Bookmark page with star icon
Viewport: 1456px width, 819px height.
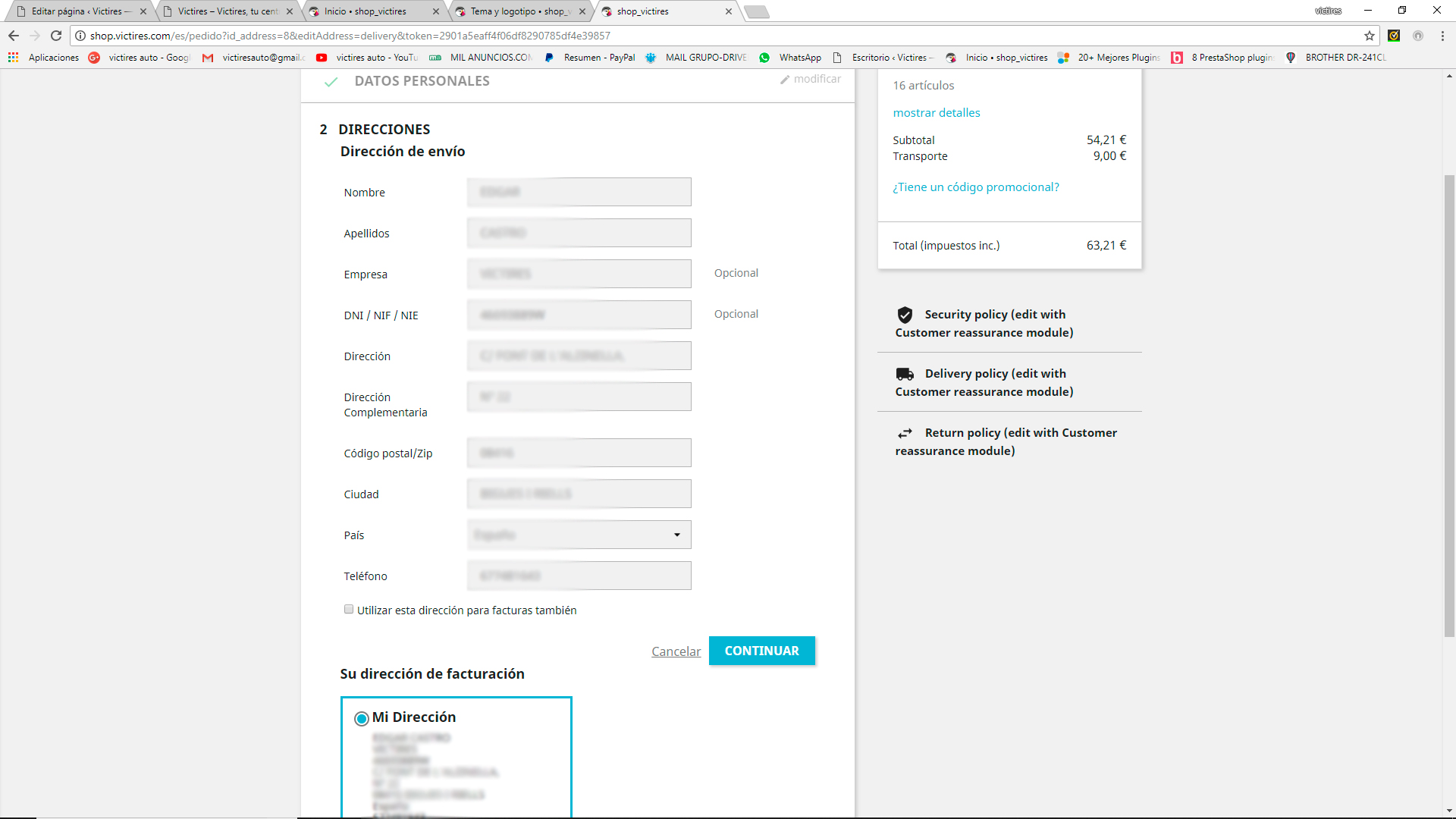point(1369,36)
